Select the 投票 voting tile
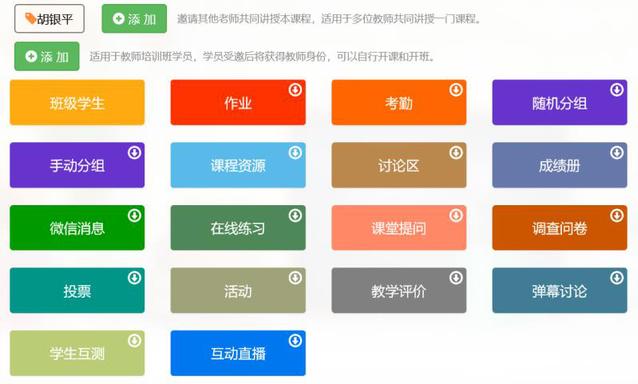Image resolution: width=638 pixels, height=384 pixels. (x=77, y=290)
